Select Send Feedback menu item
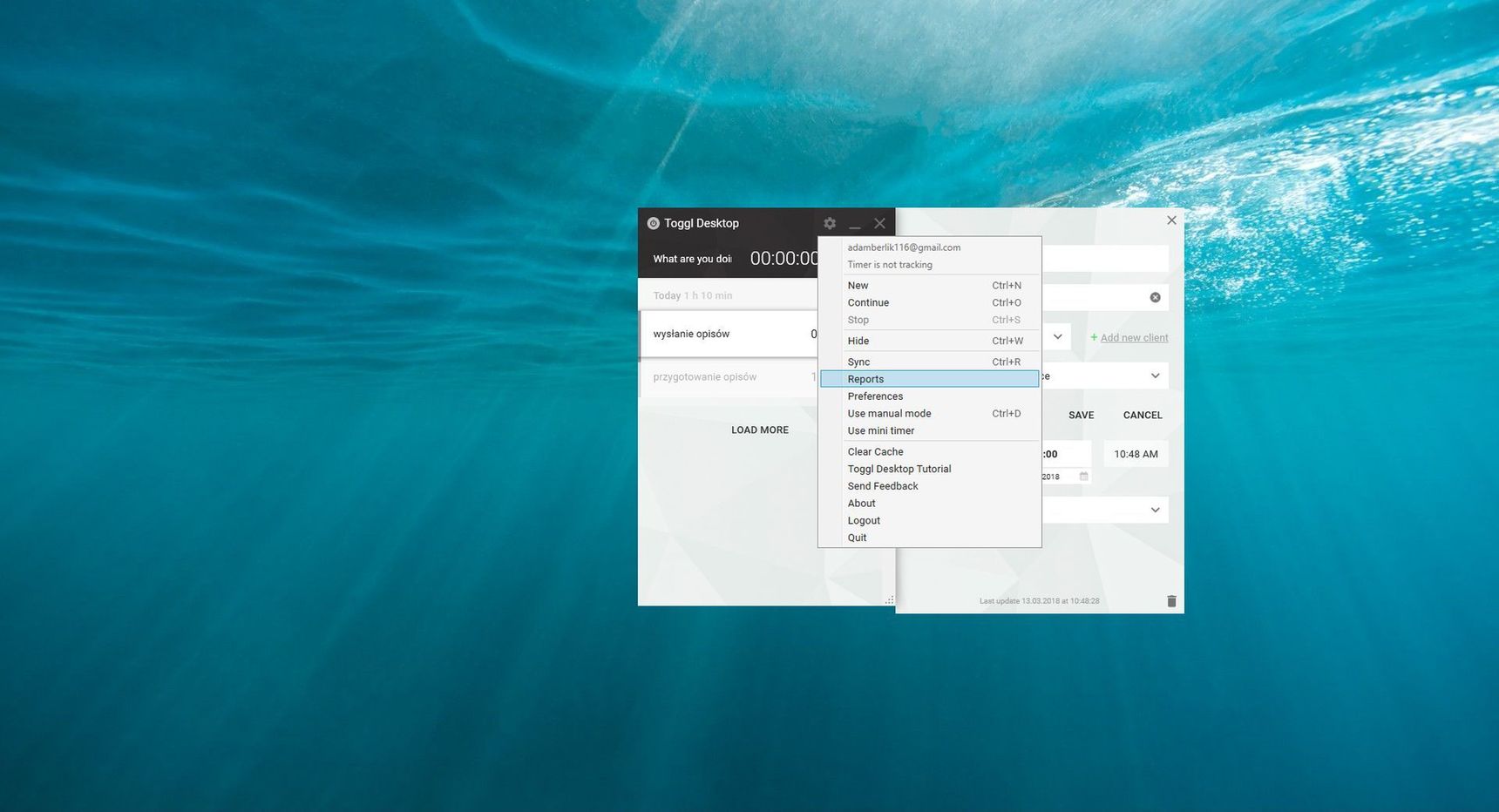This screenshot has height=812, width=1499. [930, 487]
